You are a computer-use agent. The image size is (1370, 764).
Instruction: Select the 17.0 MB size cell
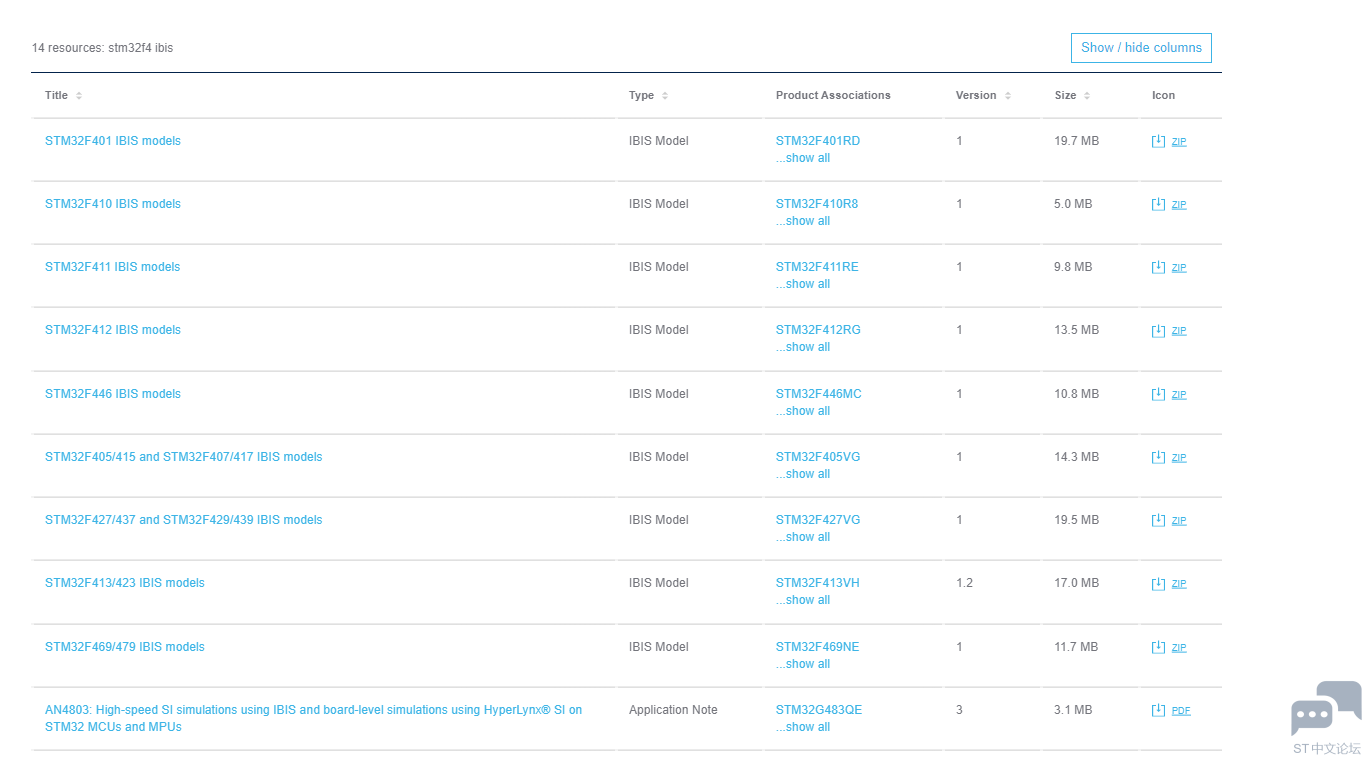point(1076,583)
